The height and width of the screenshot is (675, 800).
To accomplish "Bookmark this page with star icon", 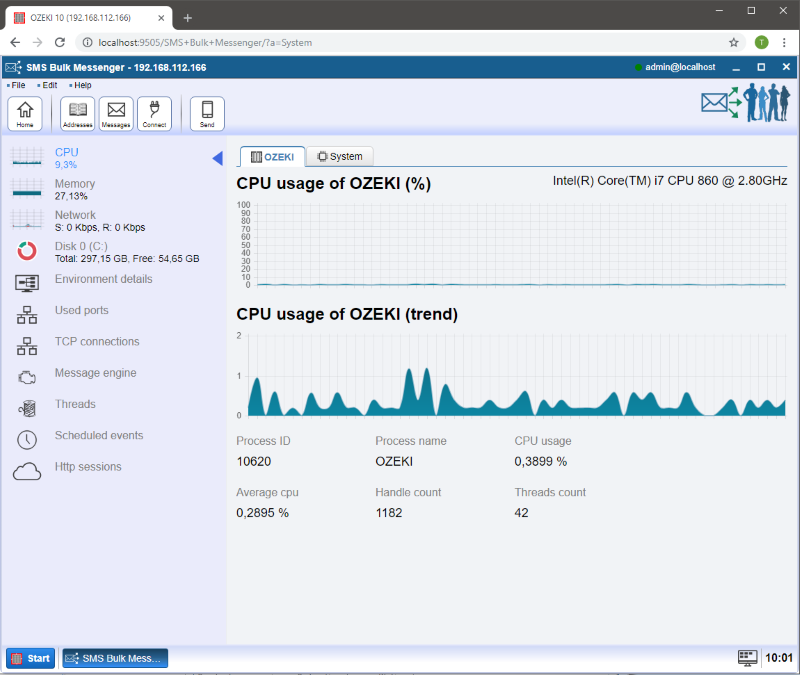I will coord(734,42).
